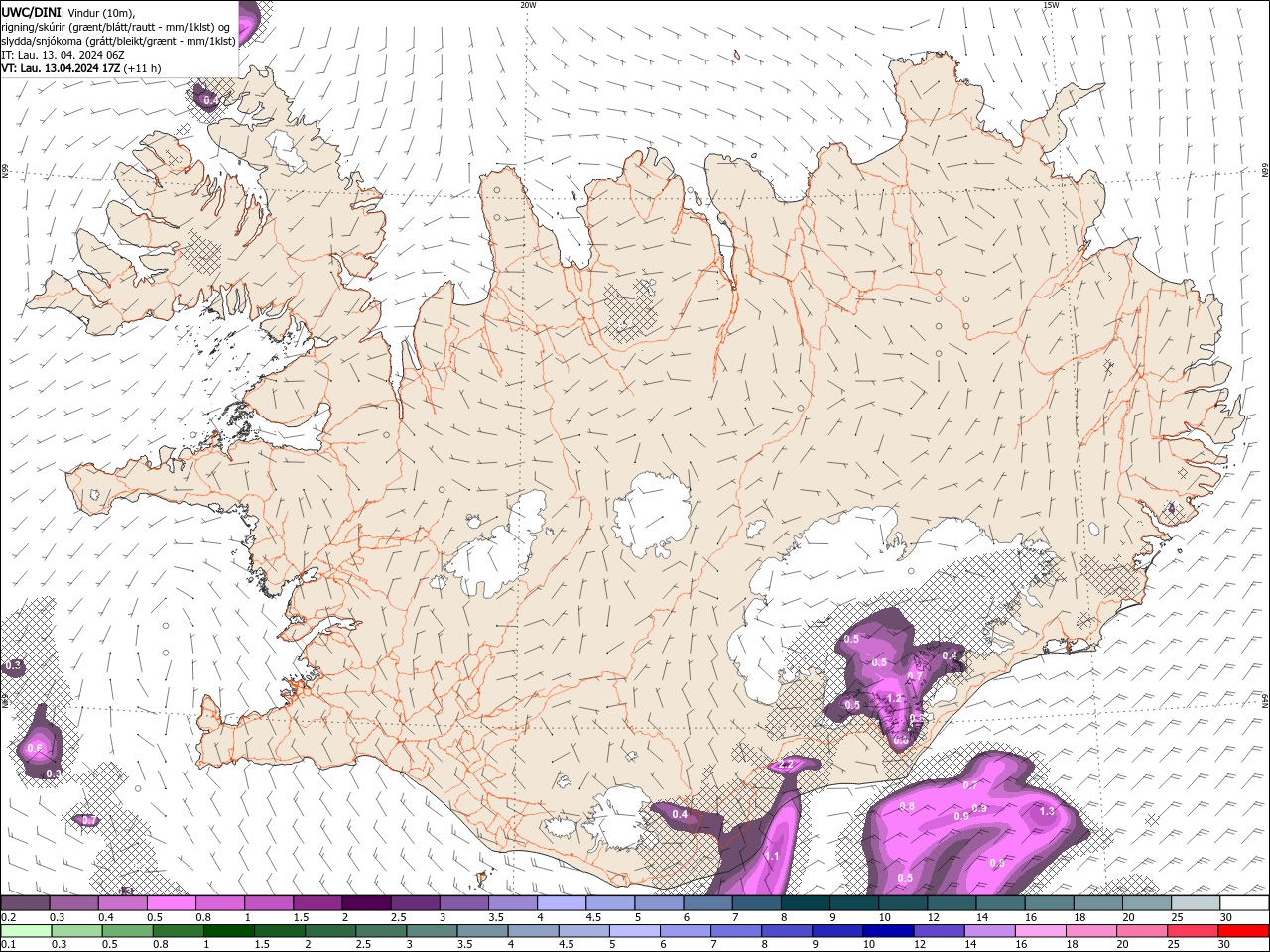1270x952 pixels.
Task: Select red bottom-row swatch labeled 30
Action: click(x=1243, y=931)
